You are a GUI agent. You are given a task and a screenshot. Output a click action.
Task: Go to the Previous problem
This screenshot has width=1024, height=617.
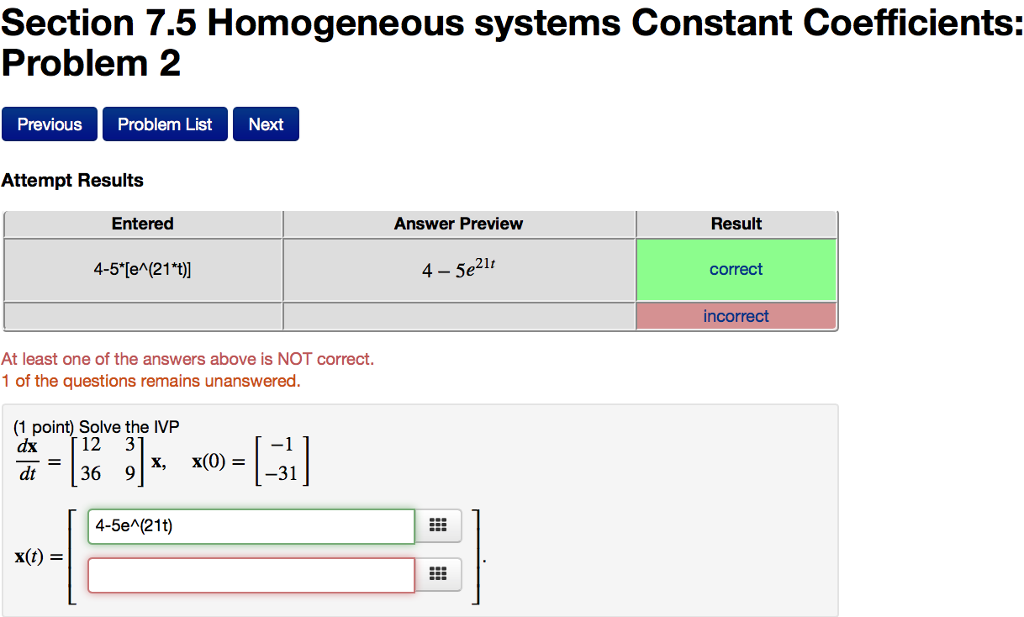coord(49,123)
